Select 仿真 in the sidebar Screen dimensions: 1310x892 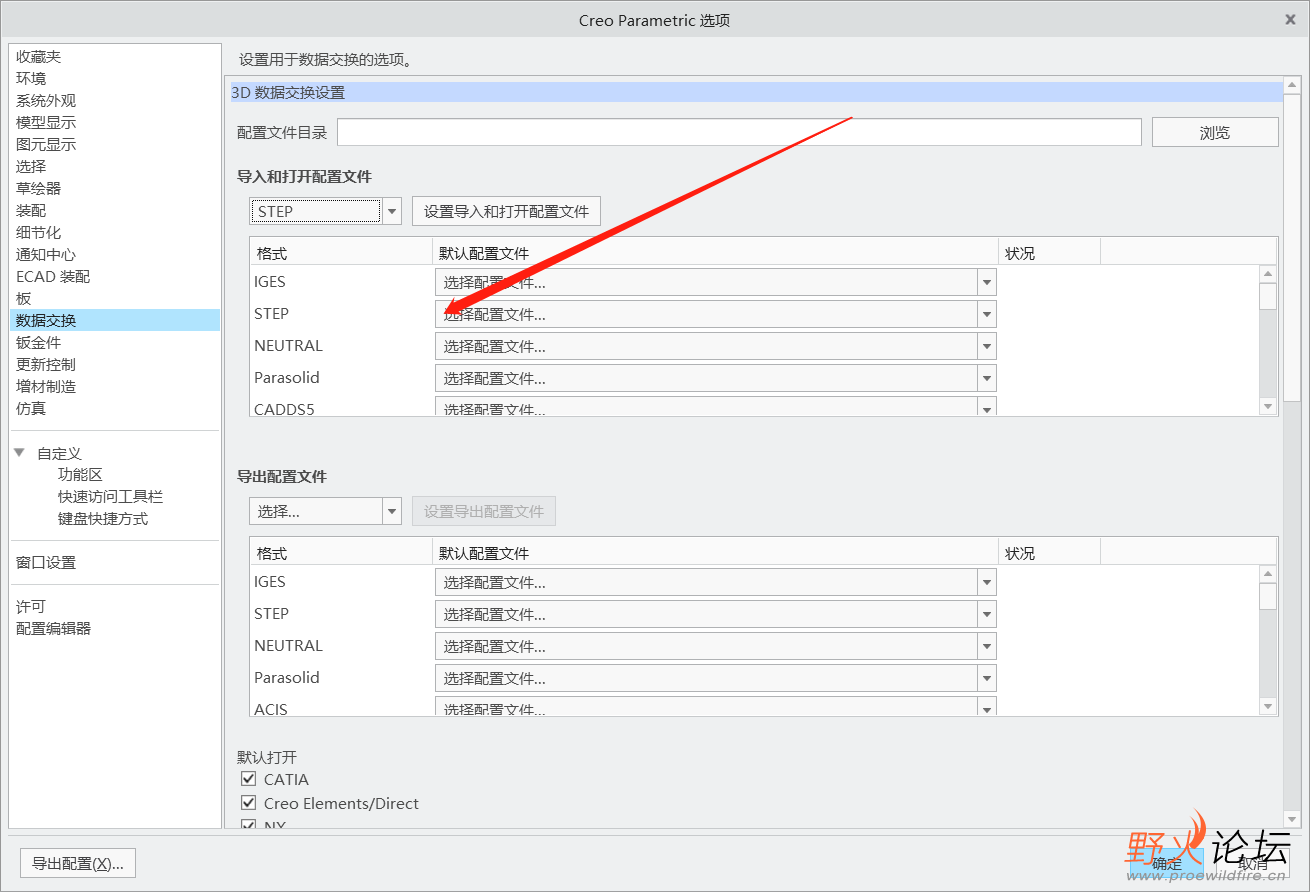pos(31,409)
